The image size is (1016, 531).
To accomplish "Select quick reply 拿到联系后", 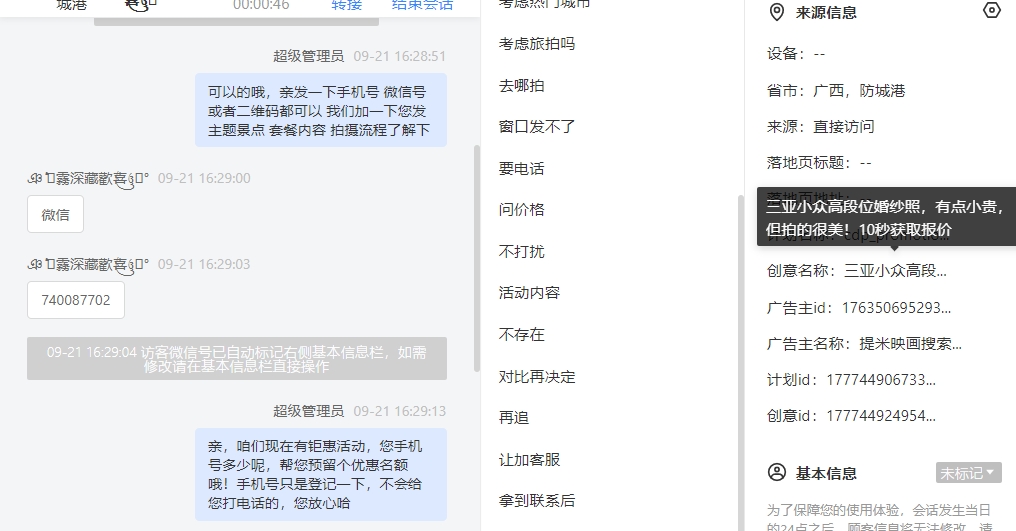I will 537,501.
